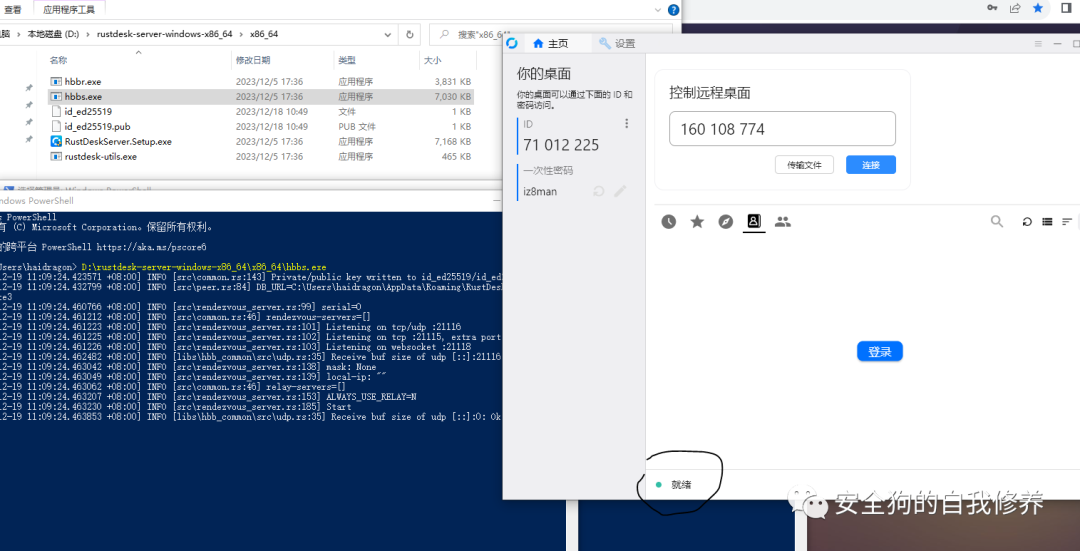
Task: Open the 设置 settings tab
Action: click(616, 43)
